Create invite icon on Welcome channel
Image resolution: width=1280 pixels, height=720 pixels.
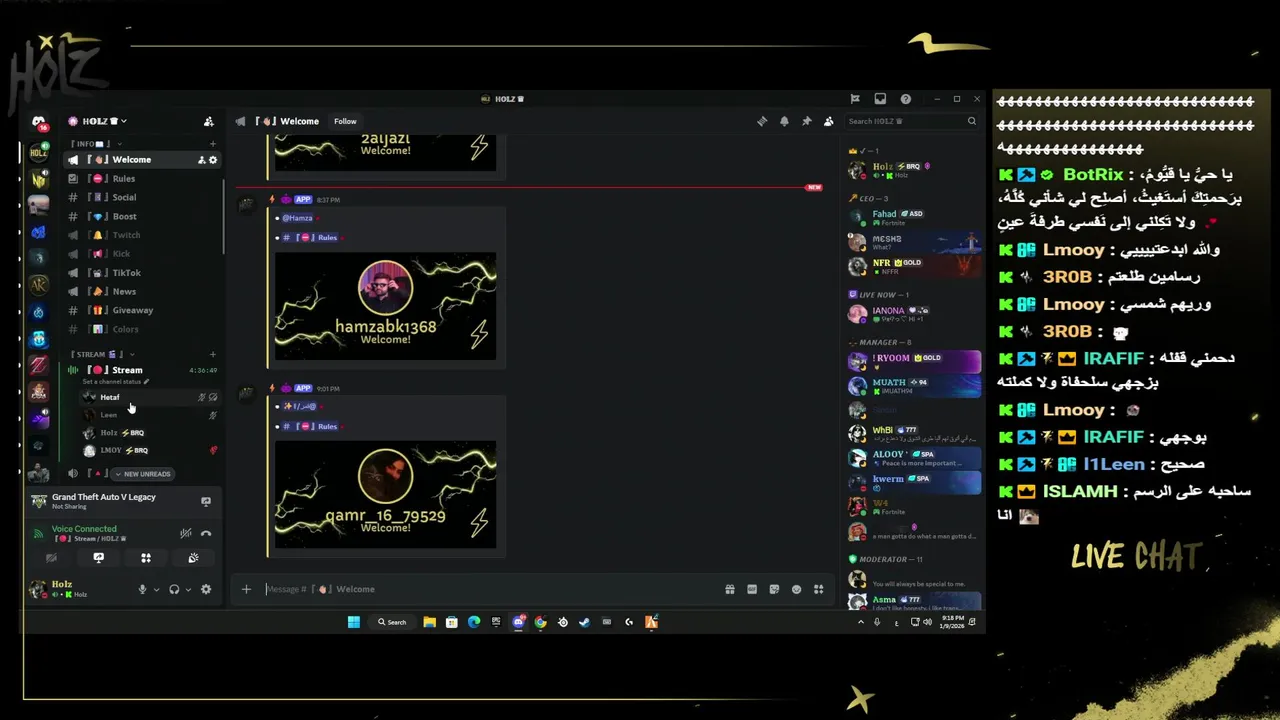202,160
